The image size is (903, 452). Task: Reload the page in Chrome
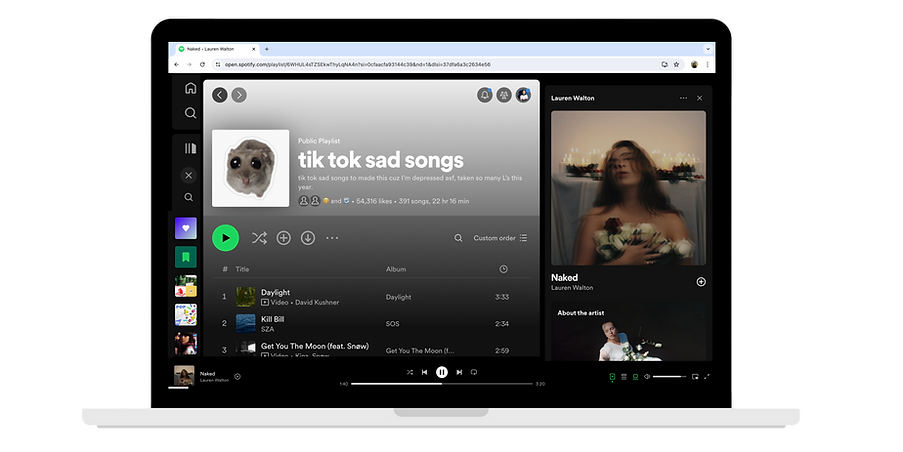click(202, 64)
